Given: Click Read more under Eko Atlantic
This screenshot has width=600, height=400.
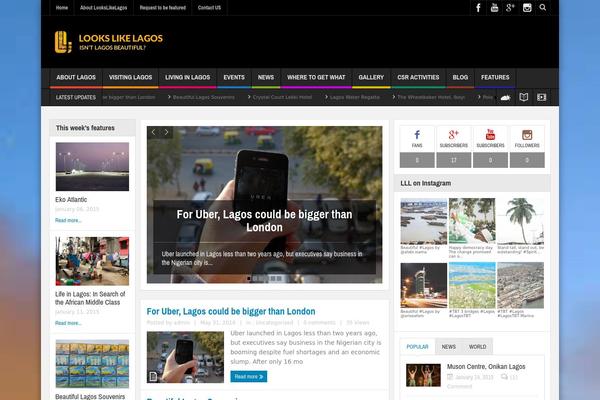Looking at the screenshot, I should point(68,220).
